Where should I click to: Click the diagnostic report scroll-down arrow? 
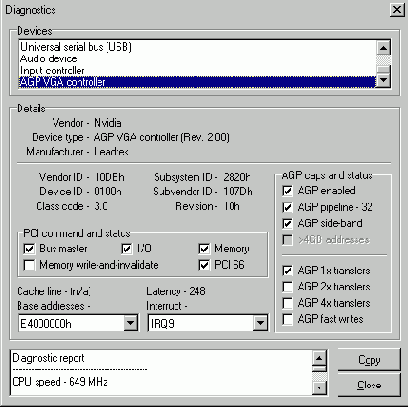[x=319, y=387]
